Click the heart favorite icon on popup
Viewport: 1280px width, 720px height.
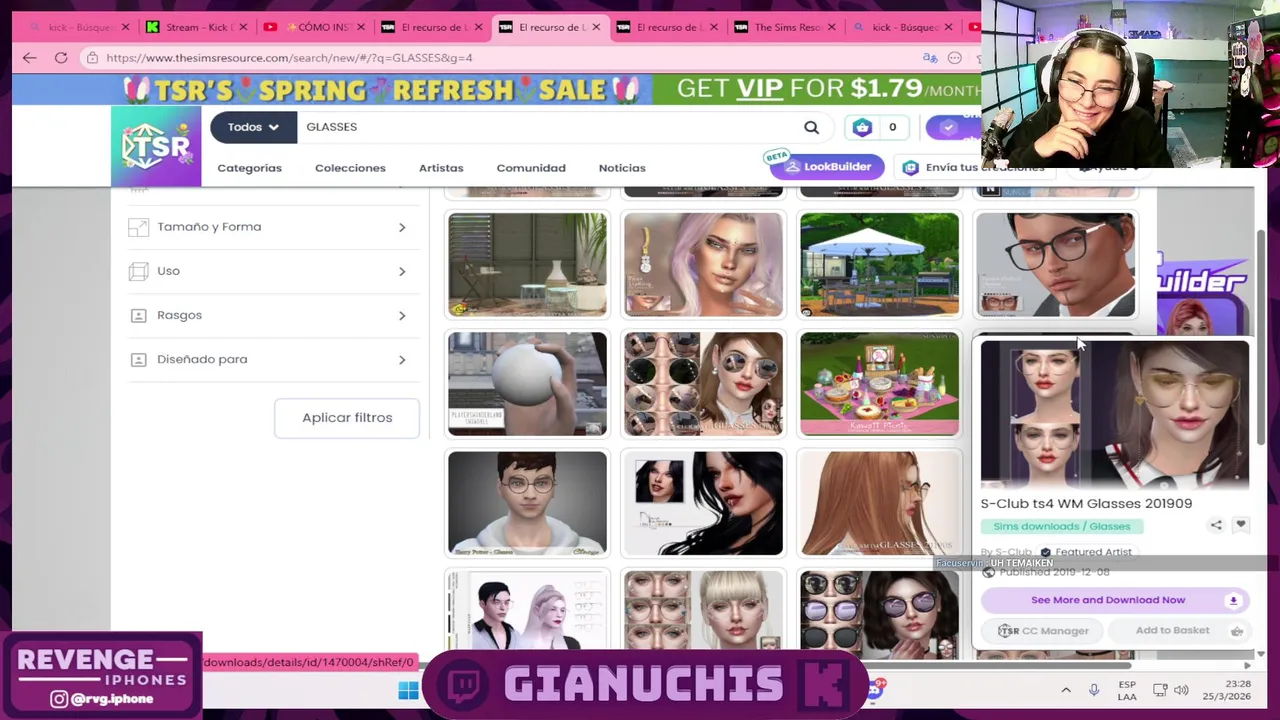coord(1241,525)
